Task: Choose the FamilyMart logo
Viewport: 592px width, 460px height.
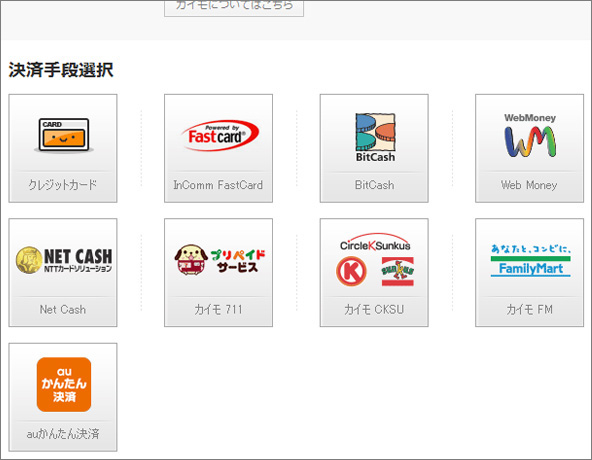Action: pyautogui.click(x=530, y=260)
